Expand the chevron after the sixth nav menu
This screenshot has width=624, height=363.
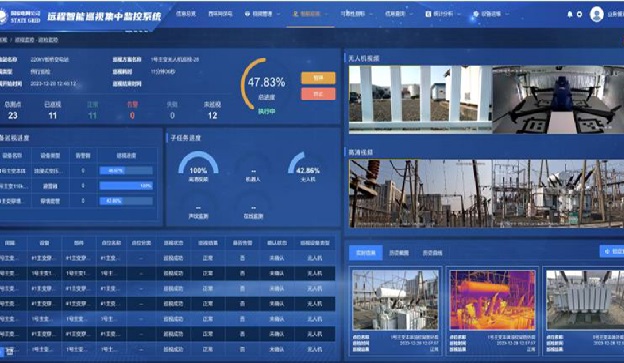pos(411,14)
